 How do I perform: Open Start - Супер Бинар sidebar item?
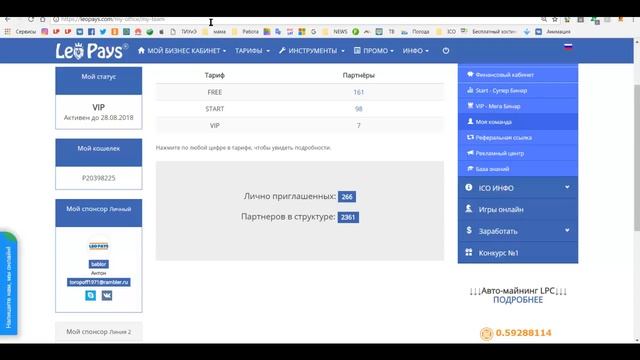(x=518, y=91)
